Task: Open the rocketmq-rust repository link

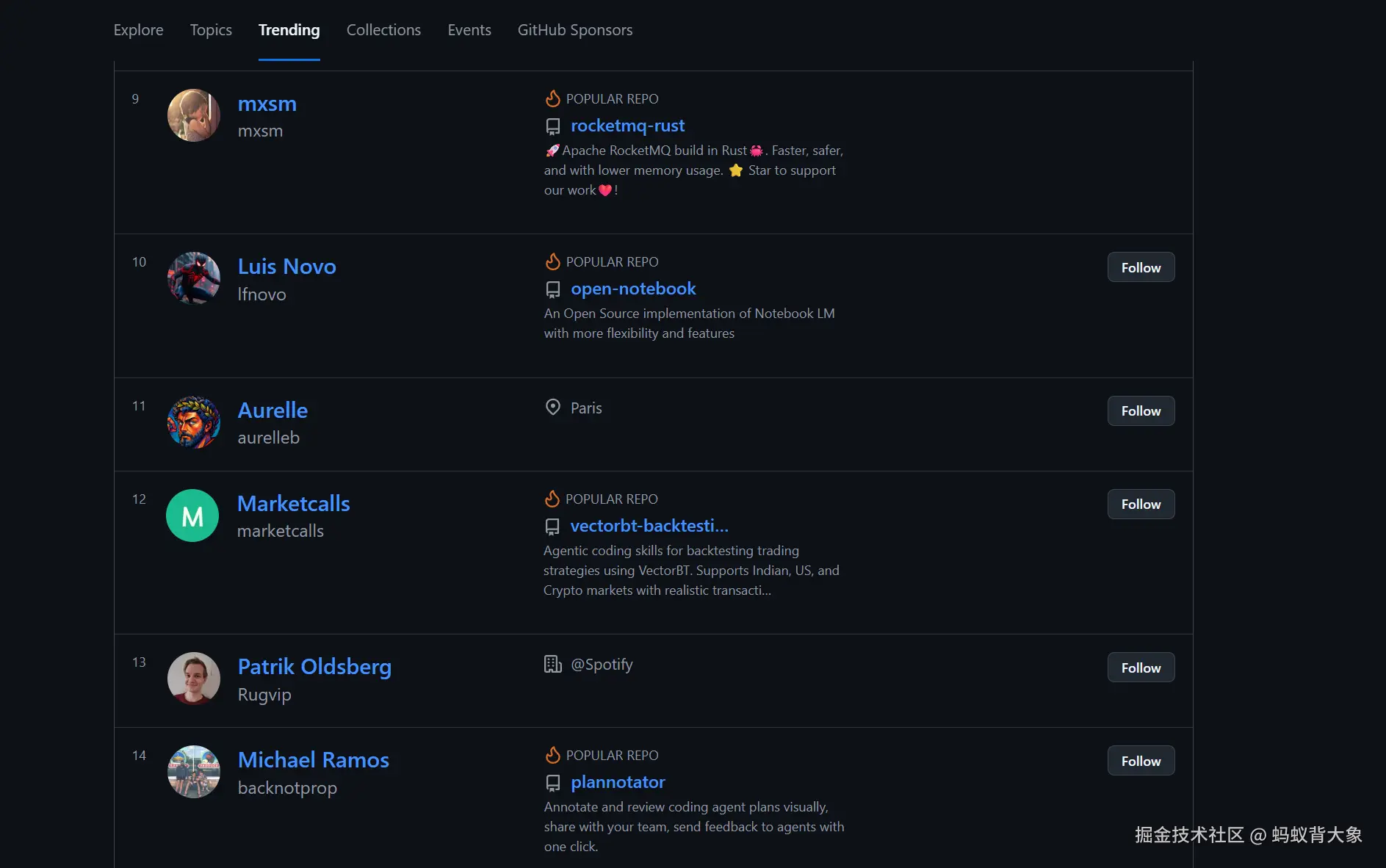Action: click(x=627, y=126)
